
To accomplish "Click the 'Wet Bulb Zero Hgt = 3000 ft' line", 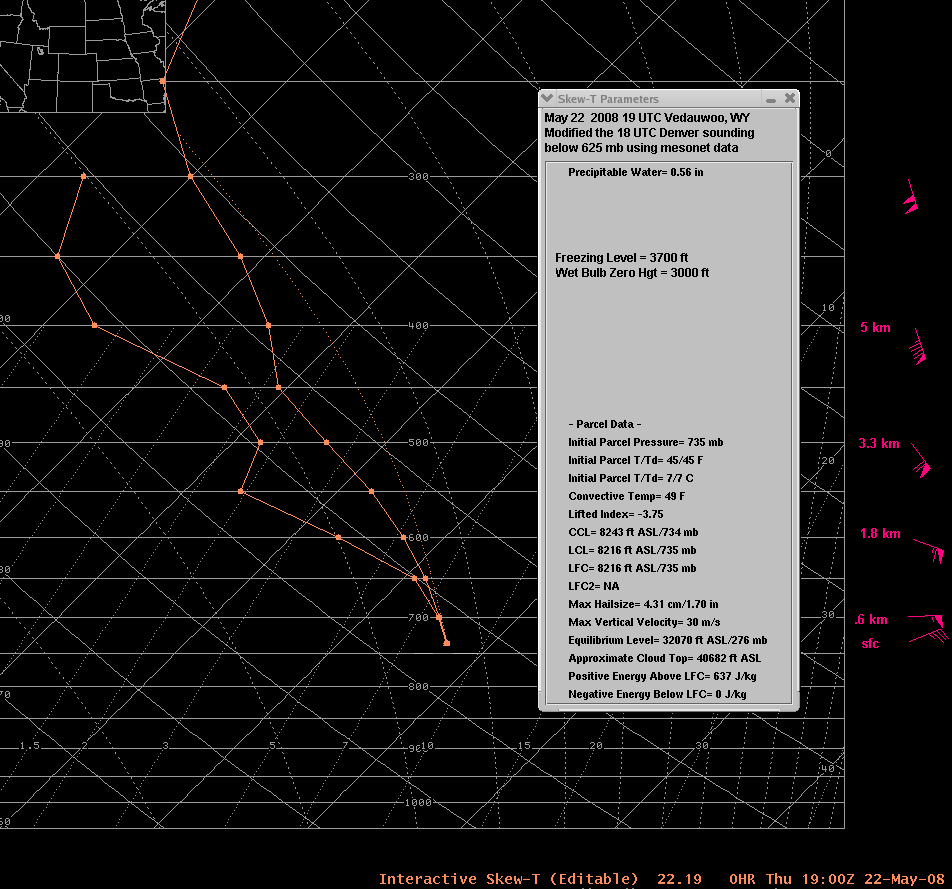I will pyautogui.click(x=631, y=273).
